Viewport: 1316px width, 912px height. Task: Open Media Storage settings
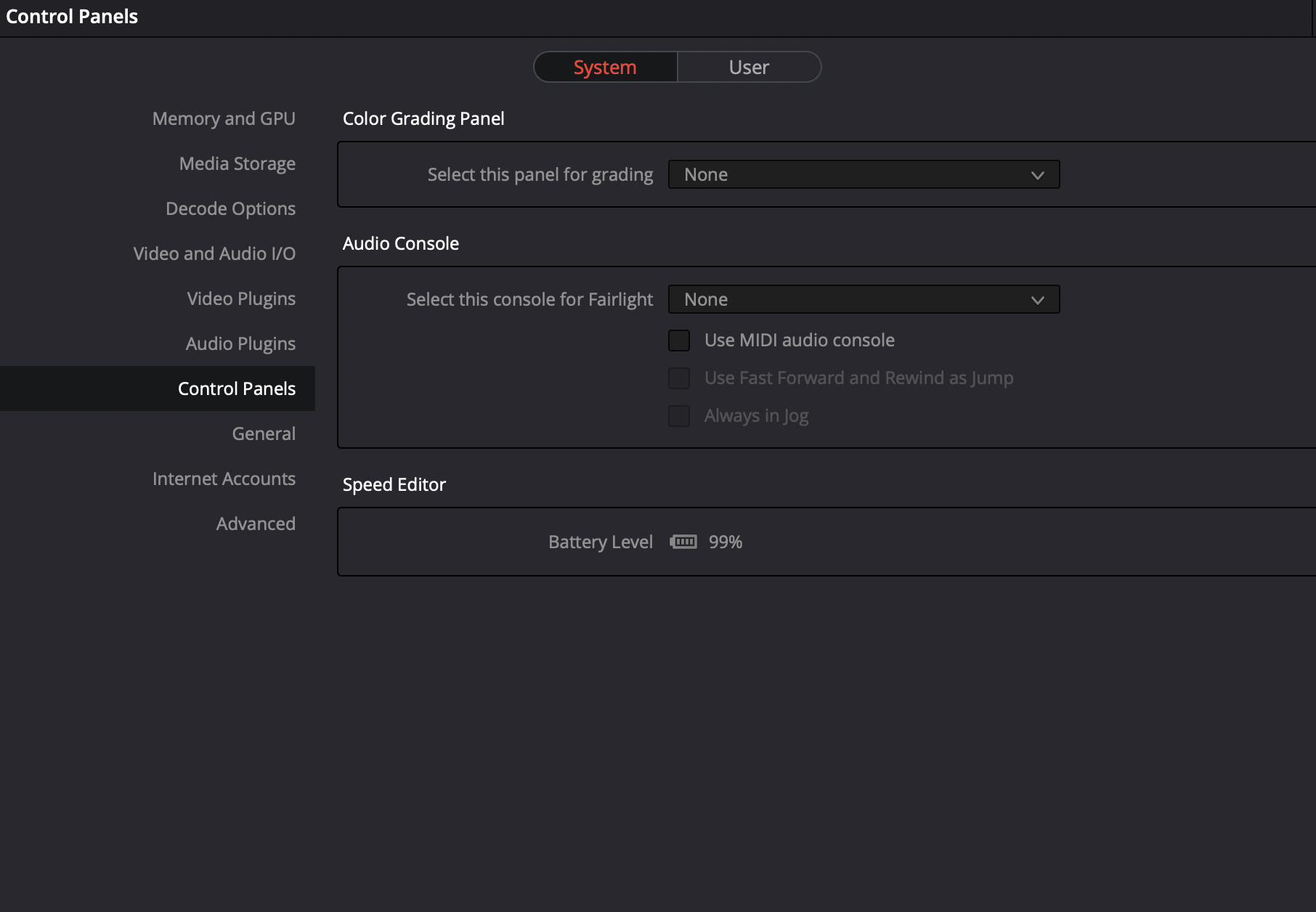pos(237,163)
